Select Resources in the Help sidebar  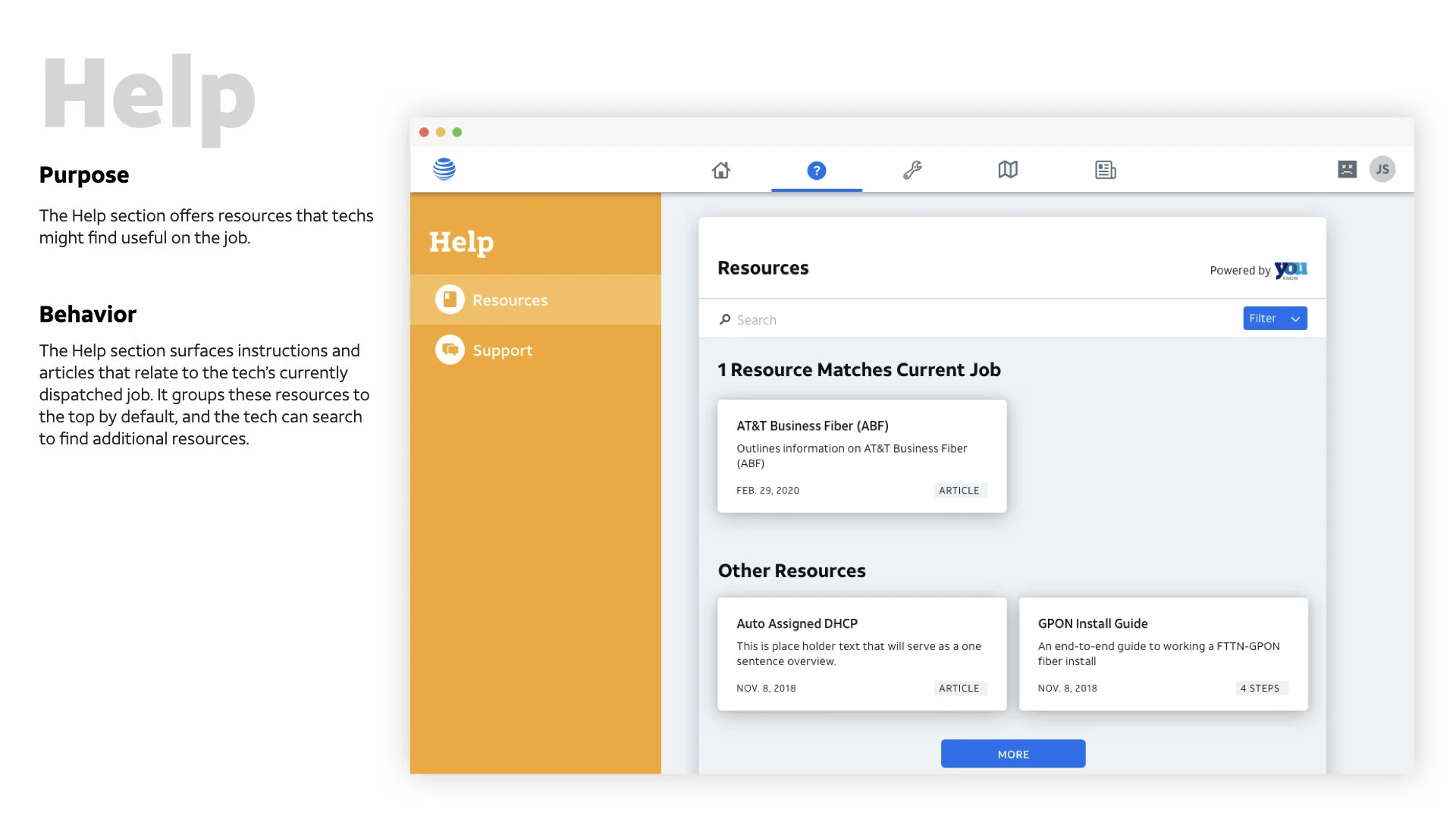click(x=510, y=300)
